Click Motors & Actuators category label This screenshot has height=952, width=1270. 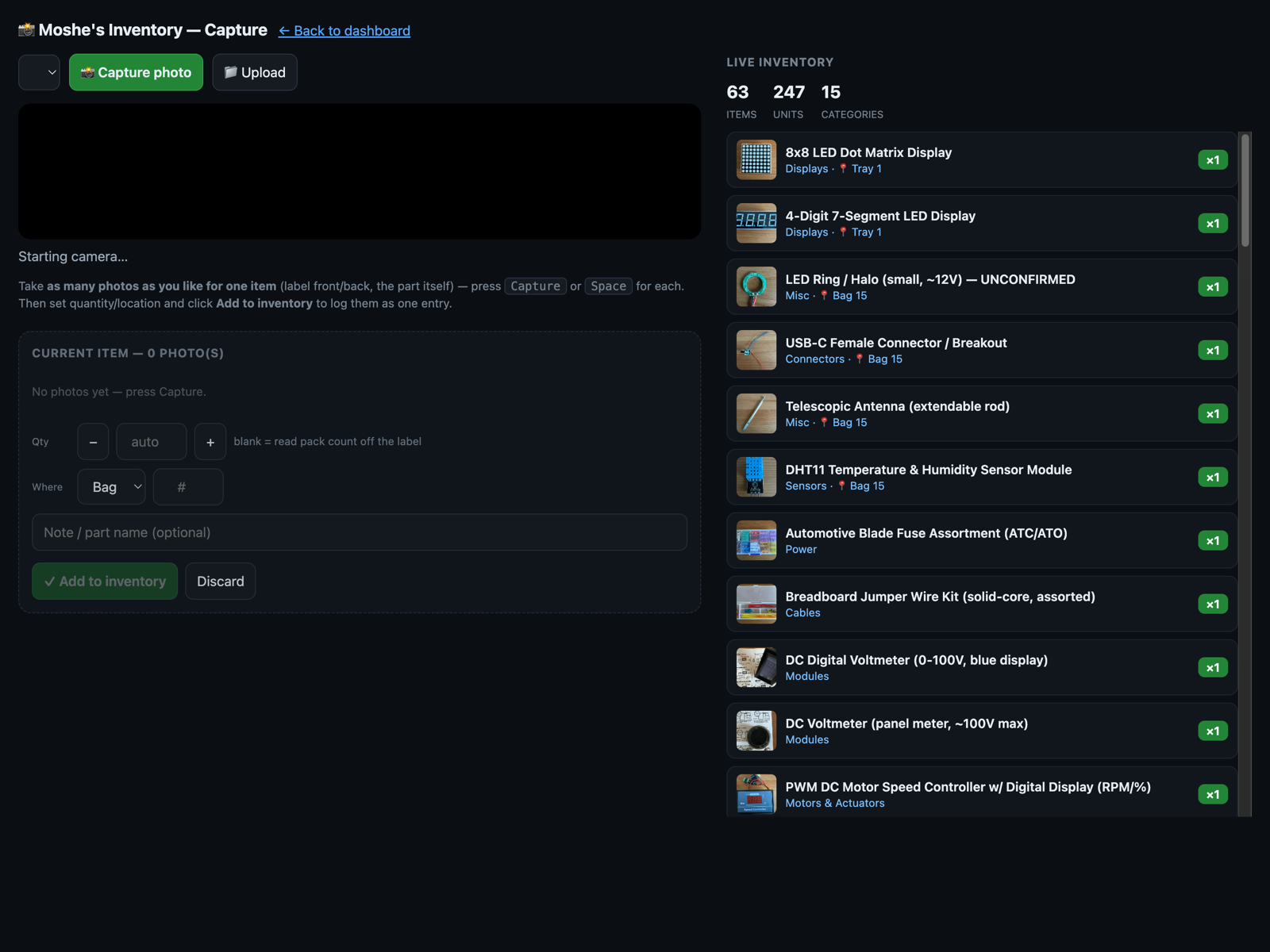click(835, 804)
